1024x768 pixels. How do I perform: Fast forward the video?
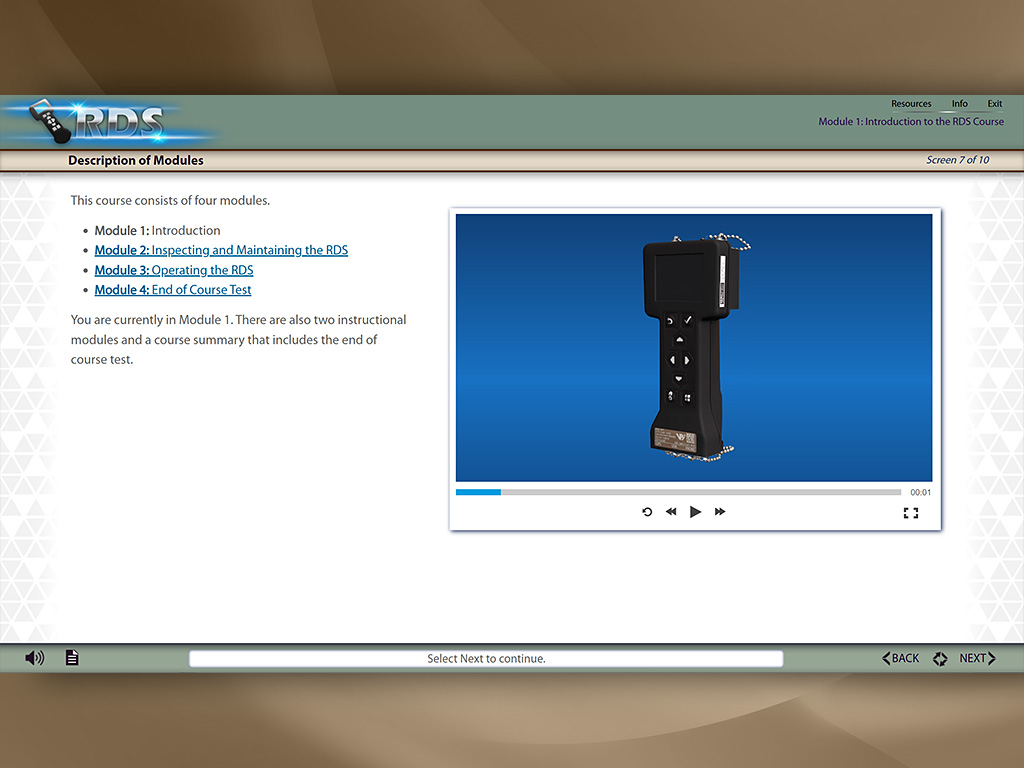point(720,512)
